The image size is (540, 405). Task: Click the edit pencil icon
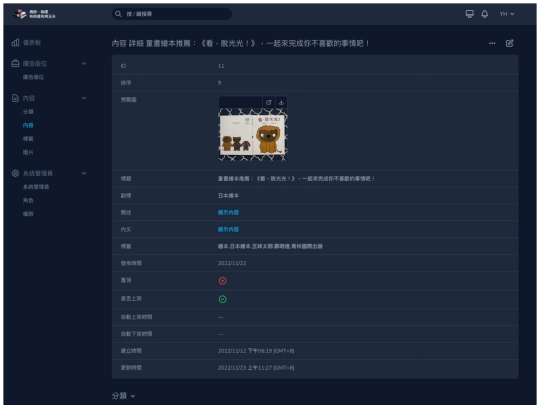[x=509, y=43]
